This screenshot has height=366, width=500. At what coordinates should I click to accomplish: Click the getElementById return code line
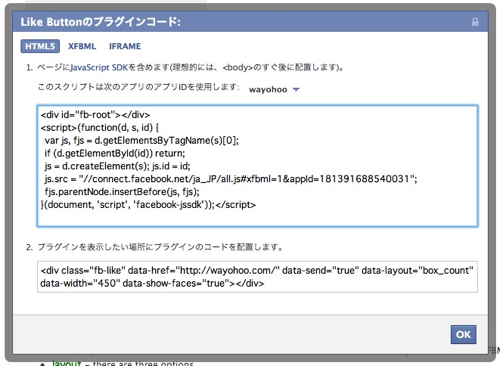click(x=115, y=153)
